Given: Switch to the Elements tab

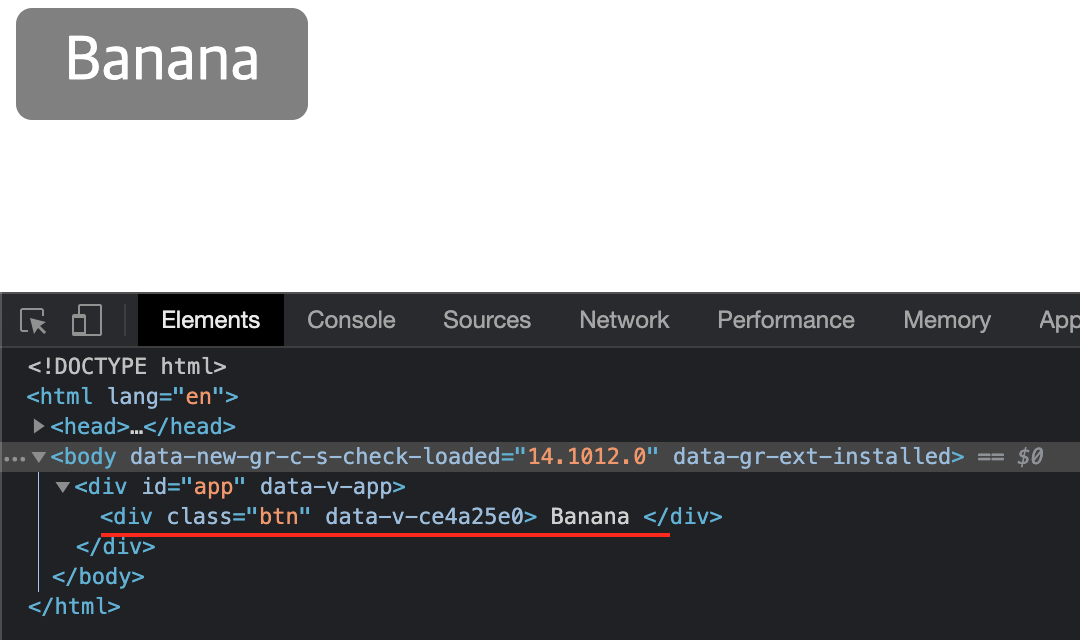Looking at the screenshot, I should pos(211,320).
